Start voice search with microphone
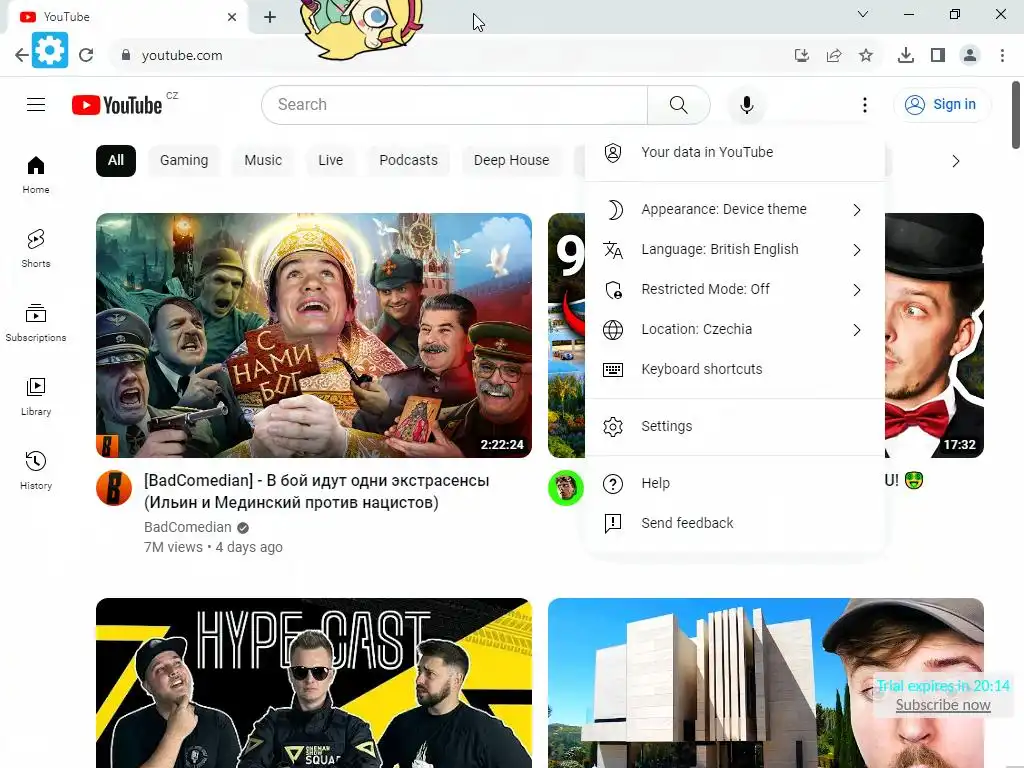The height and width of the screenshot is (768, 1024). pos(746,104)
